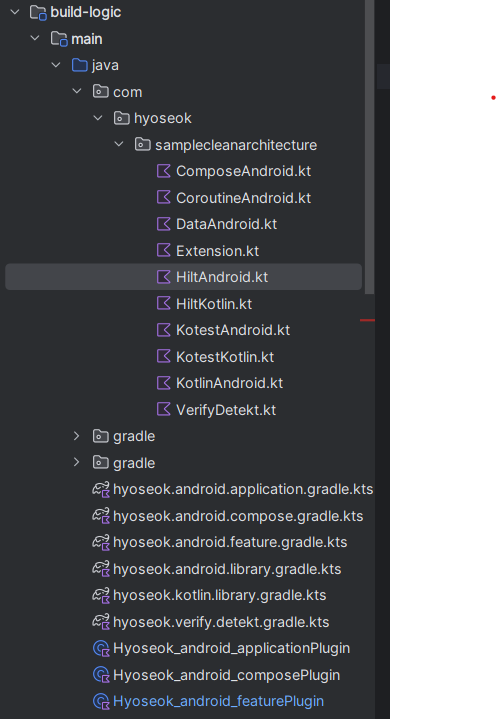Open Extension.kt file
Viewport: 496px width, 719px height.
click(x=217, y=251)
